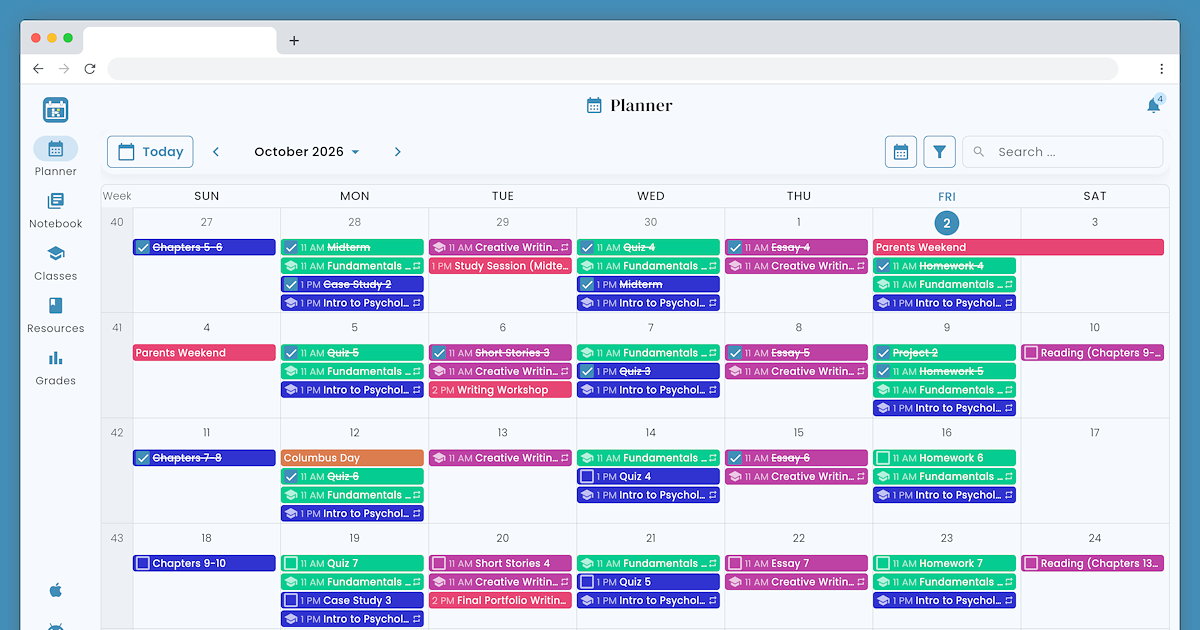Image resolution: width=1200 pixels, height=630 pixels.
Task: Select week 41 in the week column
Action: coord(117,327)
